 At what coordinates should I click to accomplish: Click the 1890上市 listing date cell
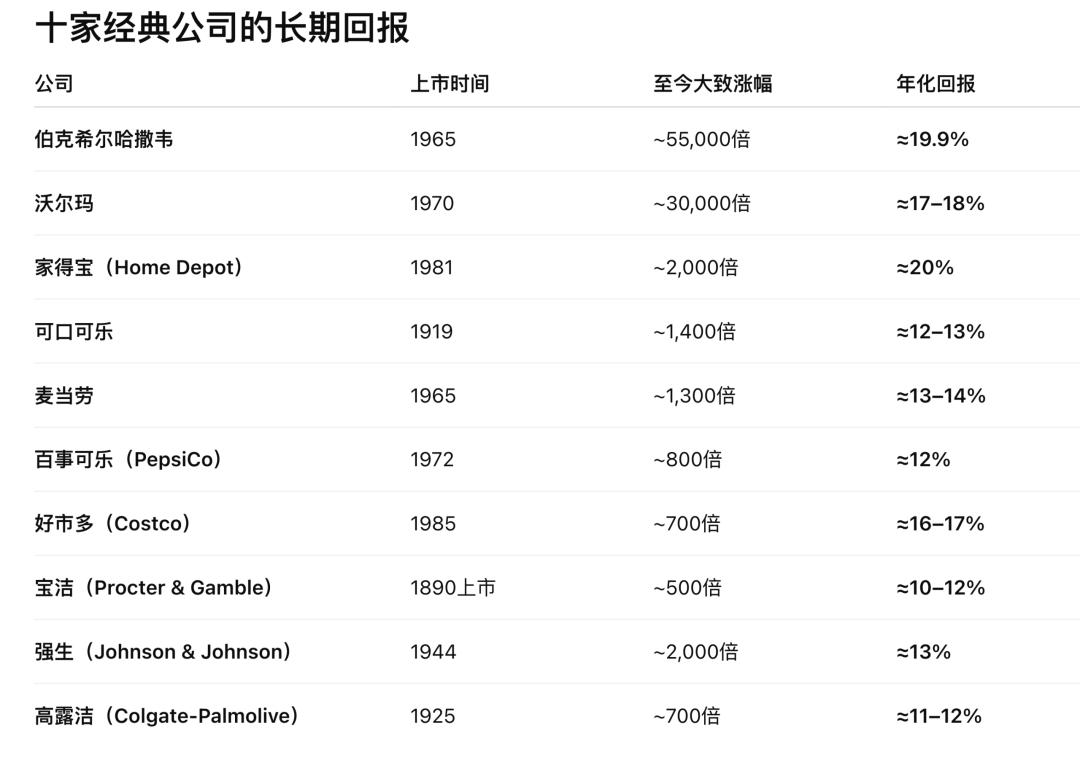[x=453, y=587]
